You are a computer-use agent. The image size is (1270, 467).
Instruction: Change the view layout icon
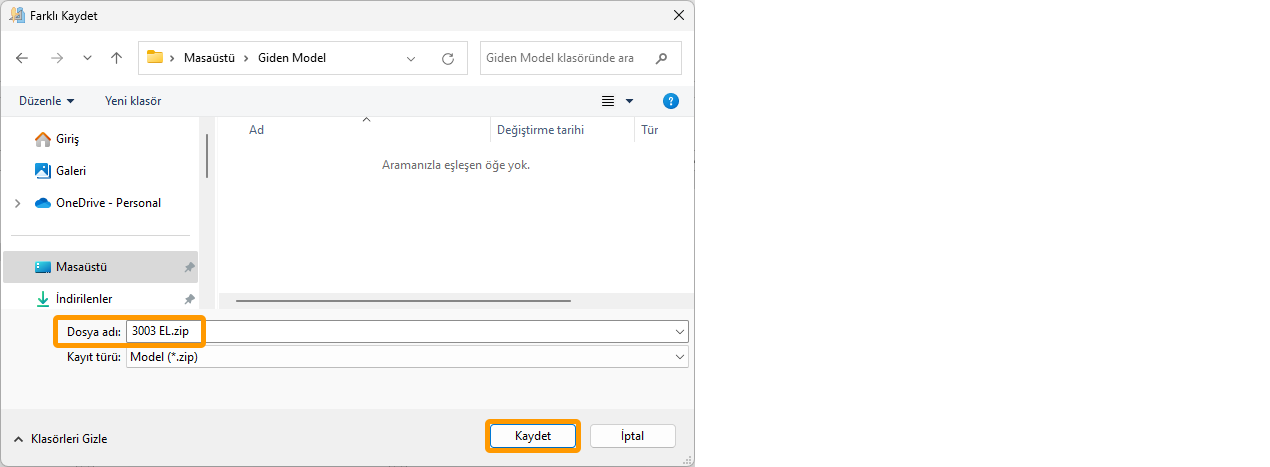(608, 101)
